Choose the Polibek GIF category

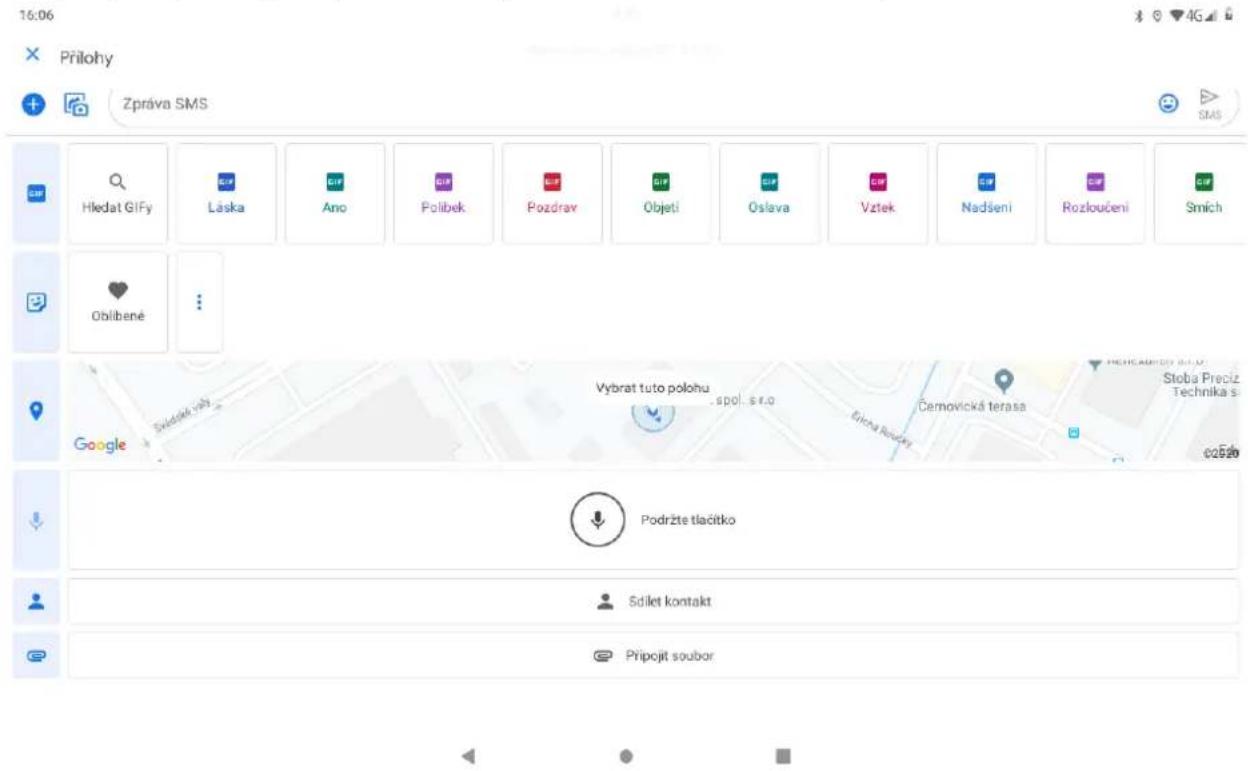tap(444, 193)
